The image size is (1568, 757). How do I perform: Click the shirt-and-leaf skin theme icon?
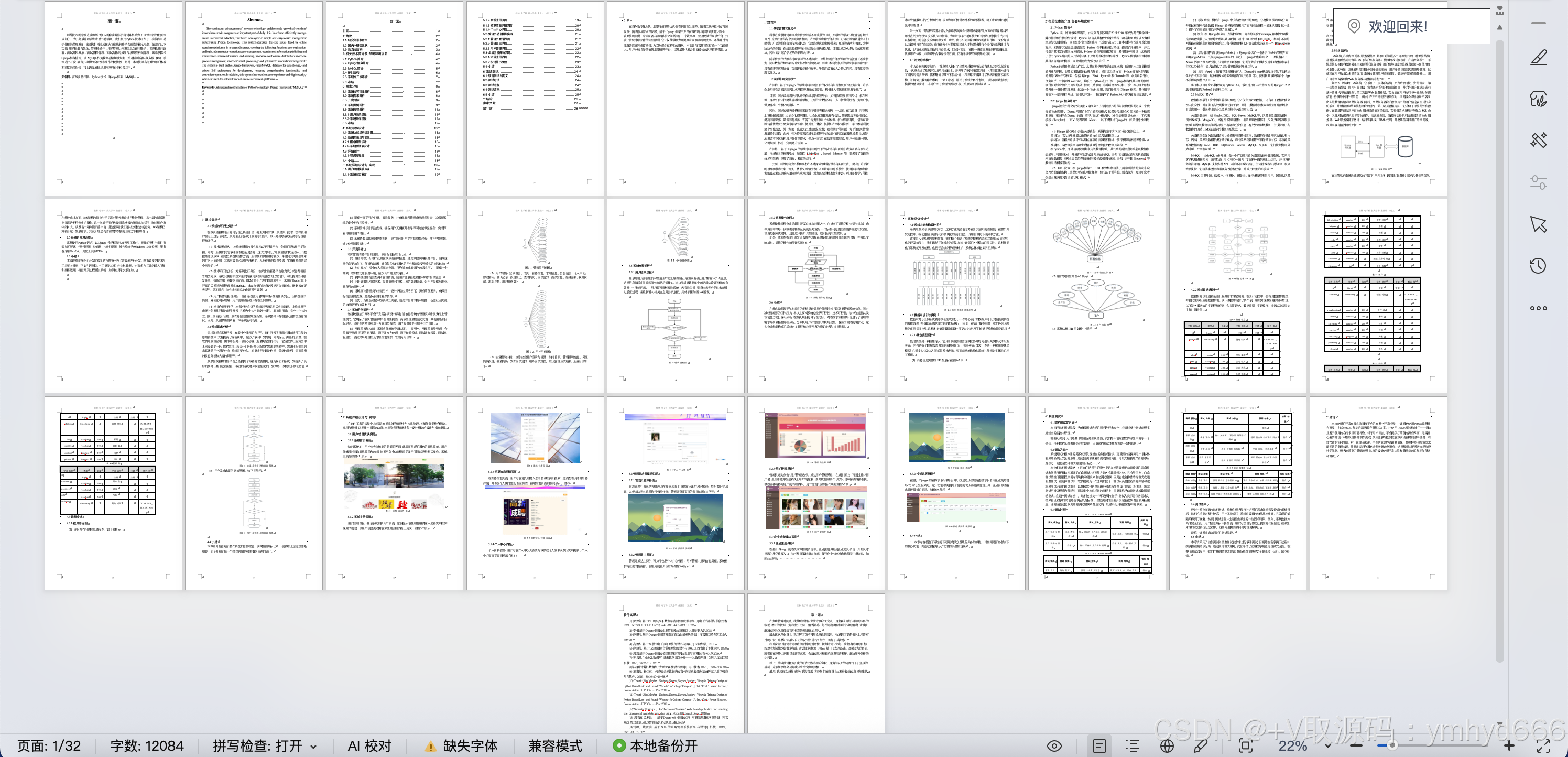(x=1538, y=99)
